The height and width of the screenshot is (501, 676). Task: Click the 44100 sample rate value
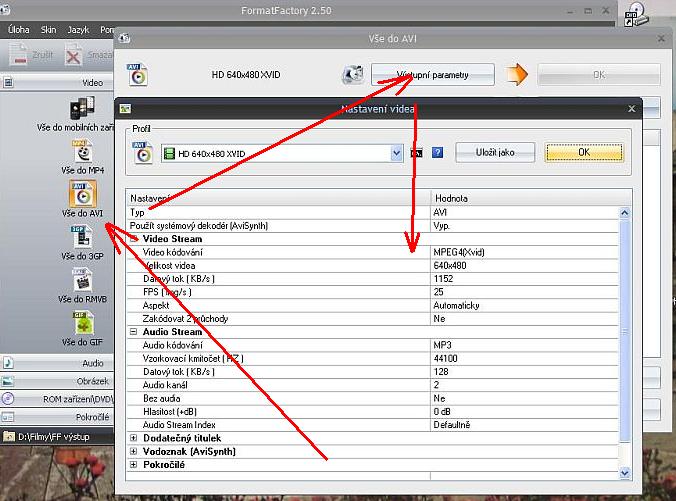[x=445, y=359]
